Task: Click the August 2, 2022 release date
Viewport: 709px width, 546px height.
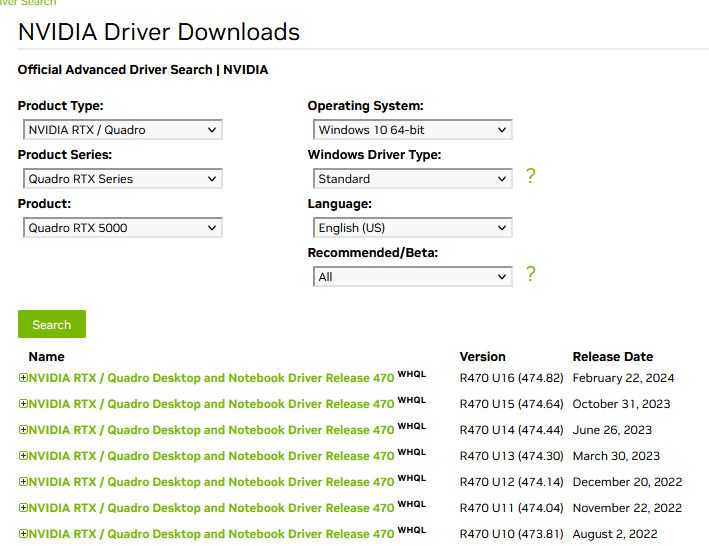Action: pyautogui.click(x=615, y=534)
